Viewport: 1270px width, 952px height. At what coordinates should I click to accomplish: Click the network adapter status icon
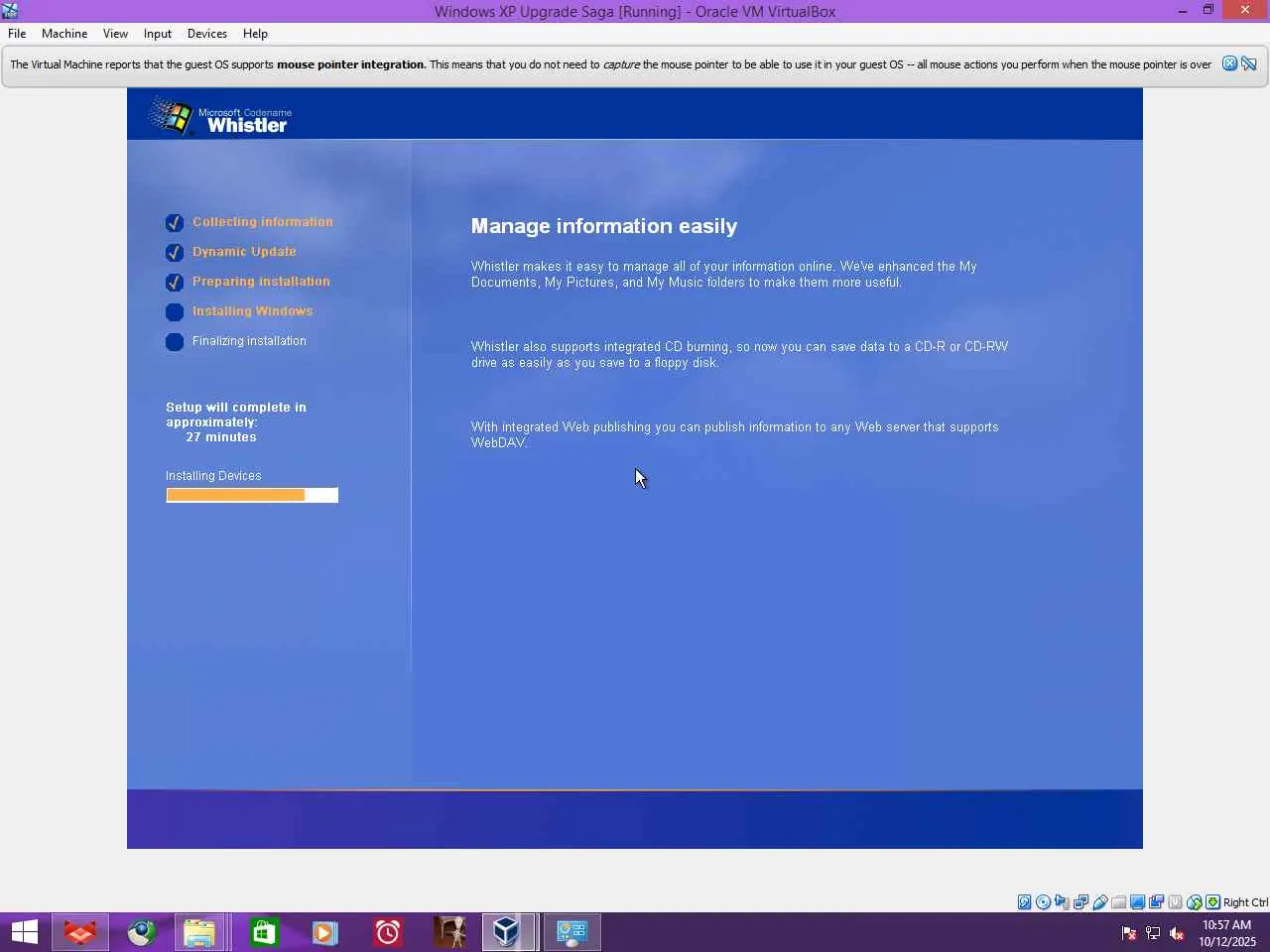coord(1080,902)
